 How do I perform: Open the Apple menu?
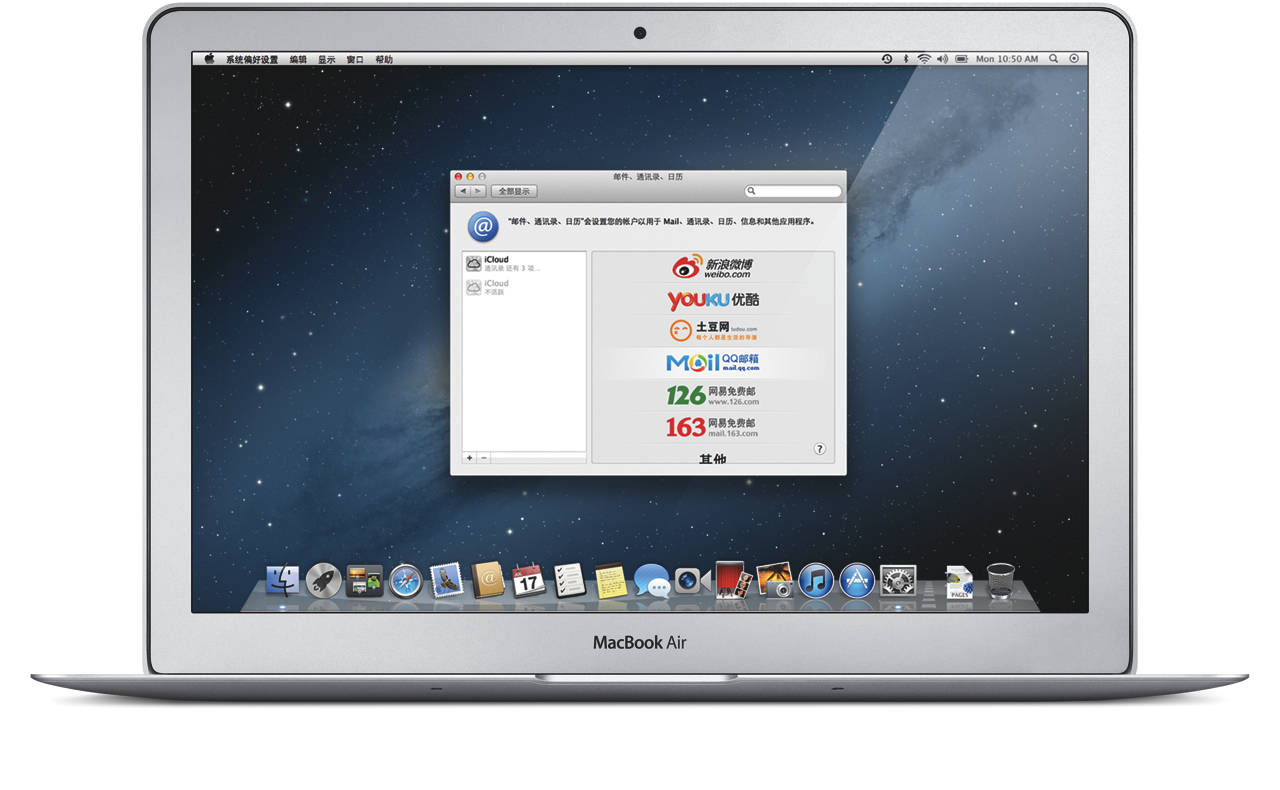[210, 59]
